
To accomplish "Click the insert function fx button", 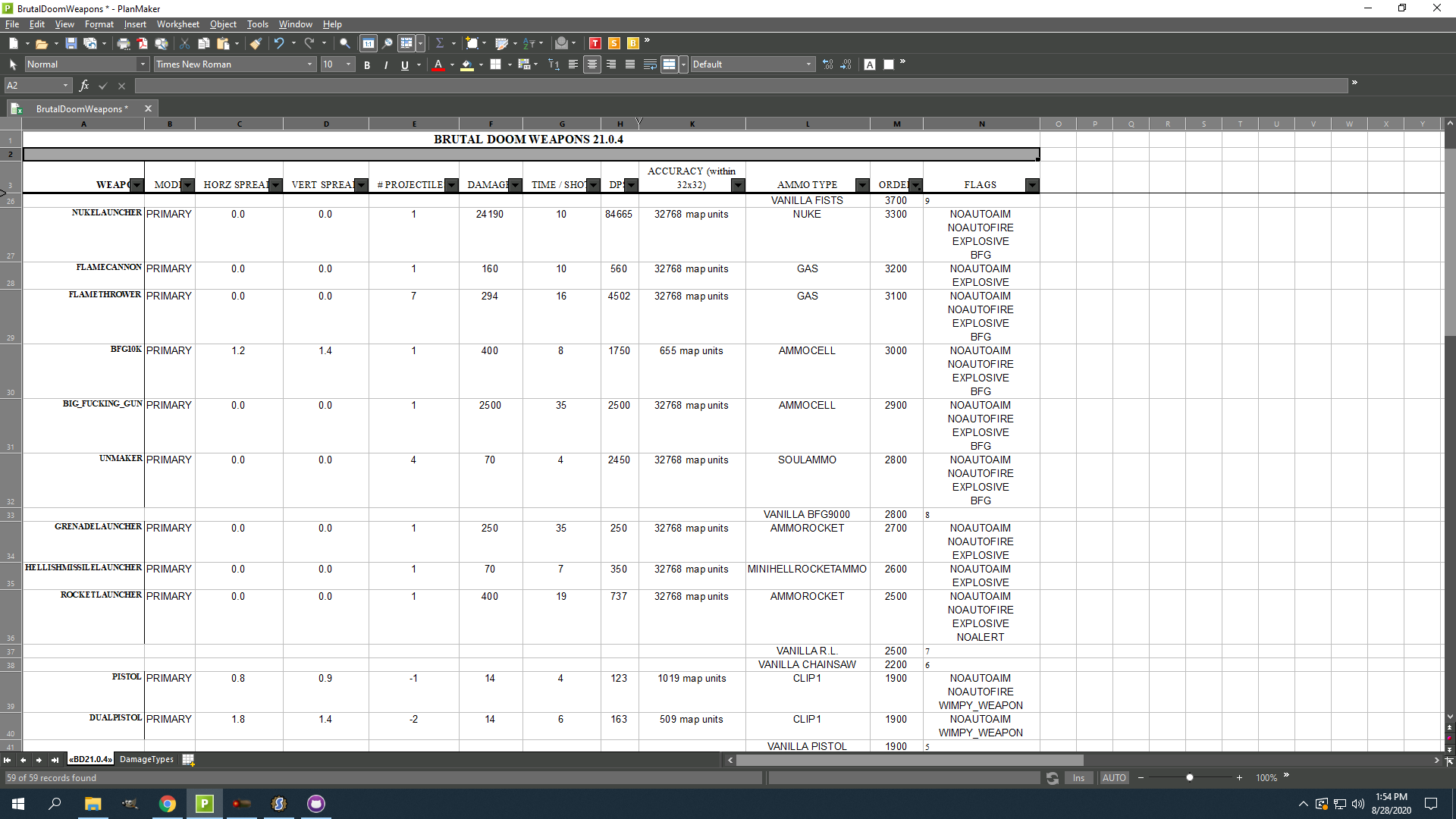I will [83, 85].
